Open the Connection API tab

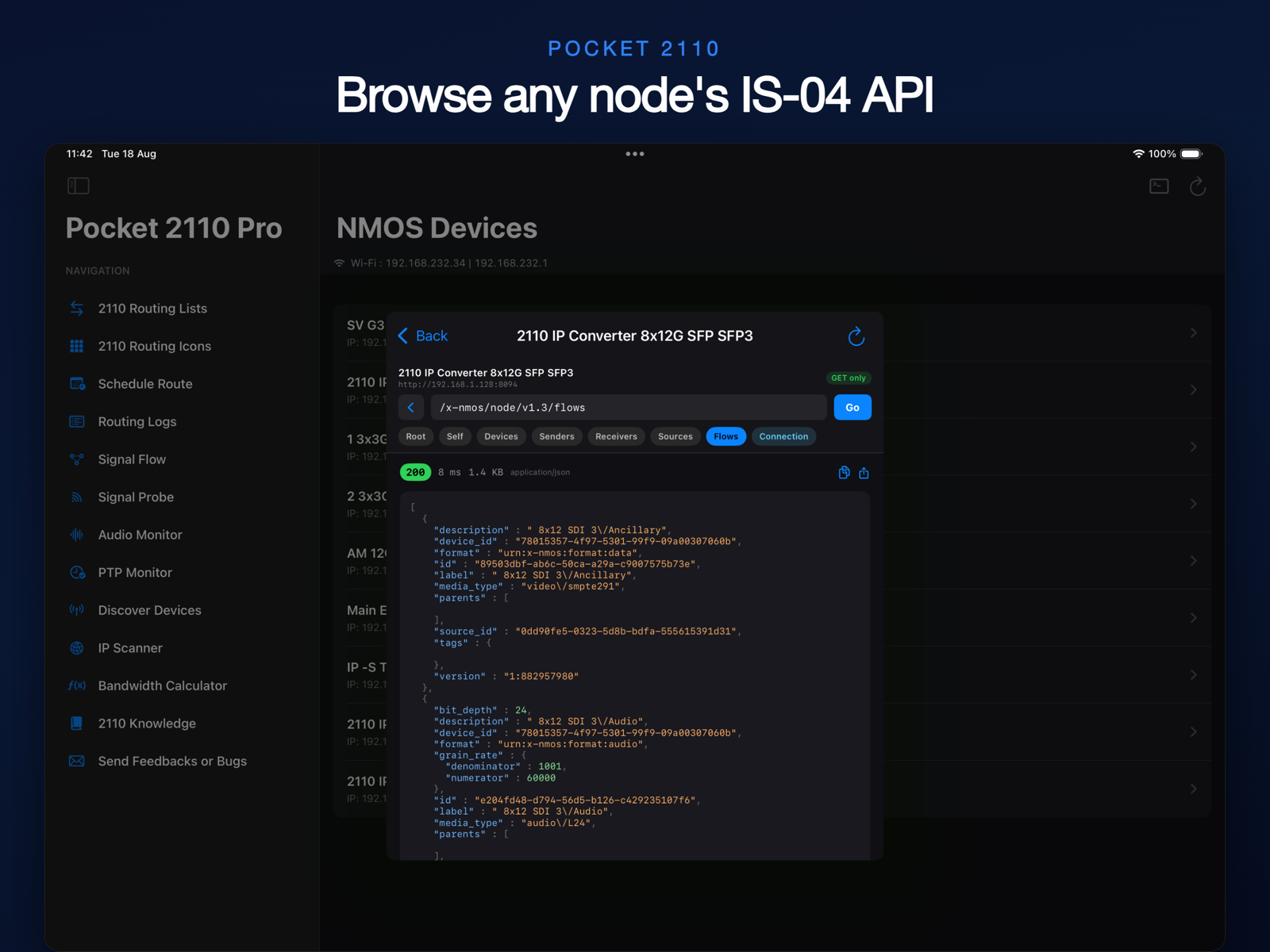click(x=783, y=436)
